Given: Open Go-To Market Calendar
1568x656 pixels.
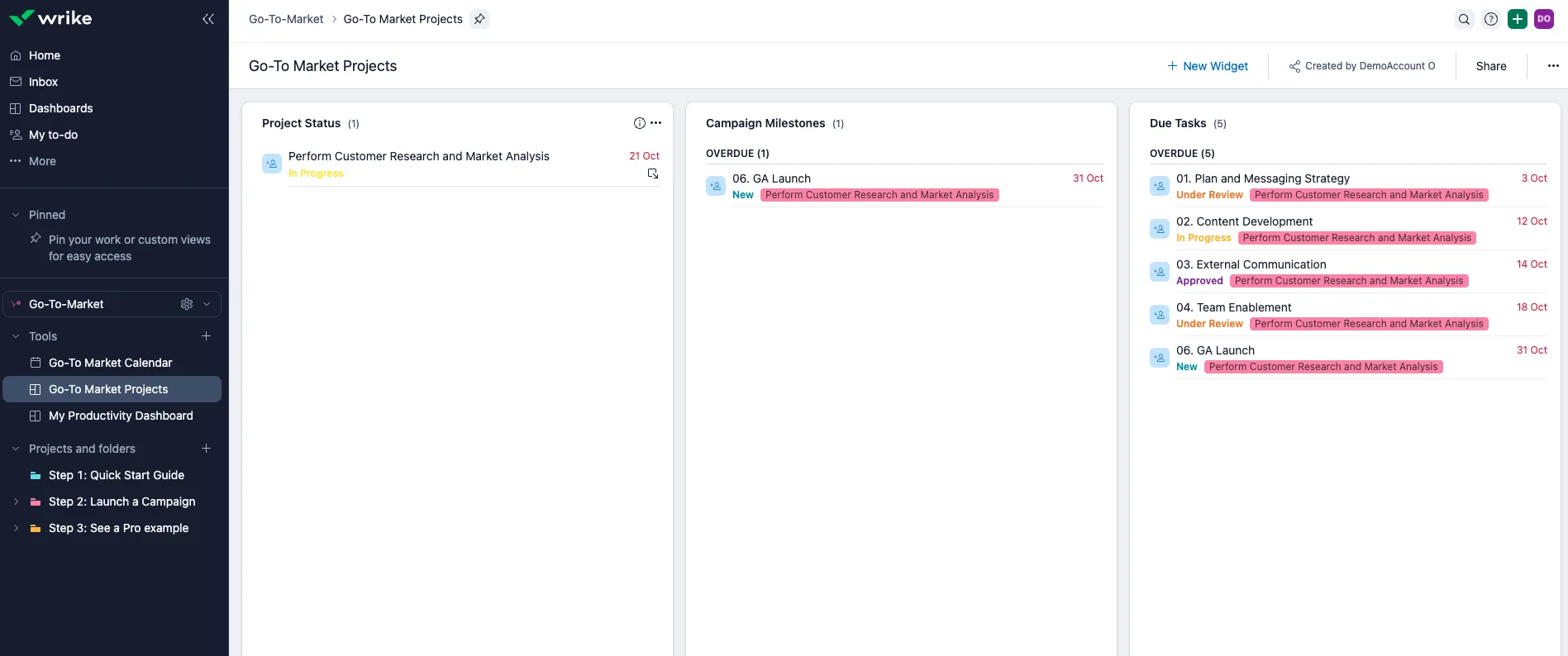Looking at the screenshot, I should (112, 363).
